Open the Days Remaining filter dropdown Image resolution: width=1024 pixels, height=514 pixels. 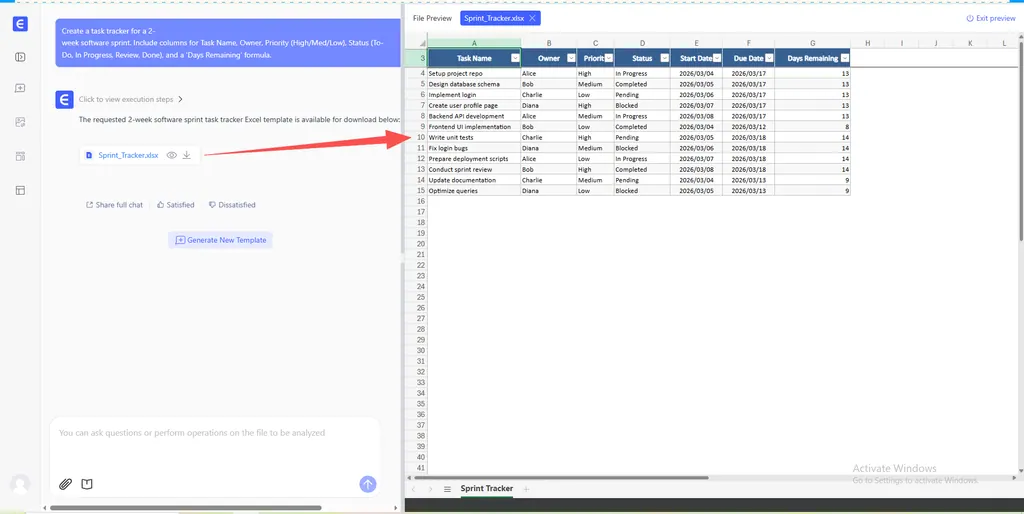pos(843,59)
